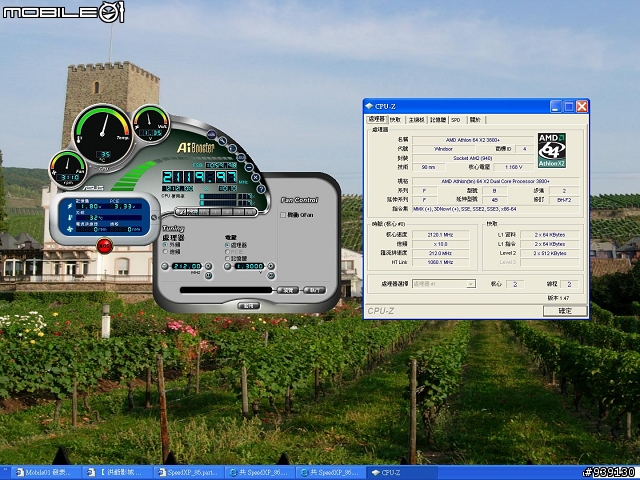This screenshot has width=640, height=480.
Task: Select the 記憶體 voltage radio button
Action: [x=227, y=258]
